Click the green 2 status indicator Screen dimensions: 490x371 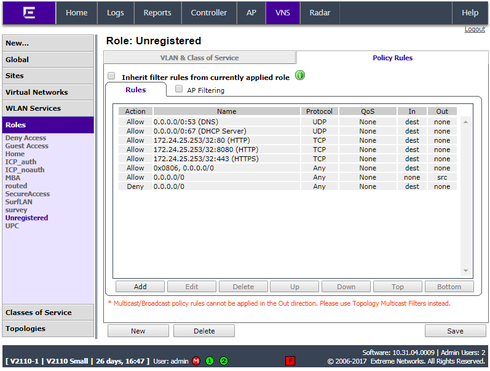pyautogui.click(x=224, y=361)
